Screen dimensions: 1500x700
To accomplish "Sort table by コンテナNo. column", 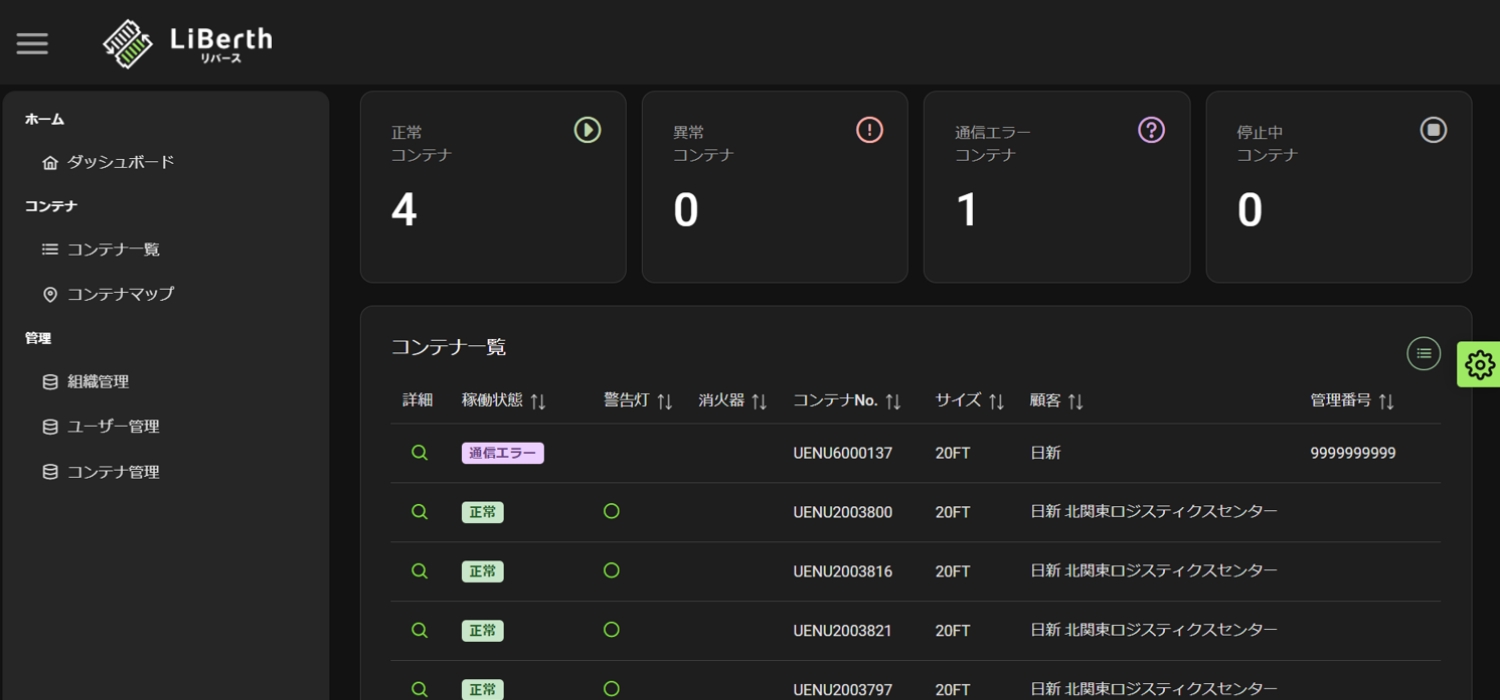I will coord(893,401).
